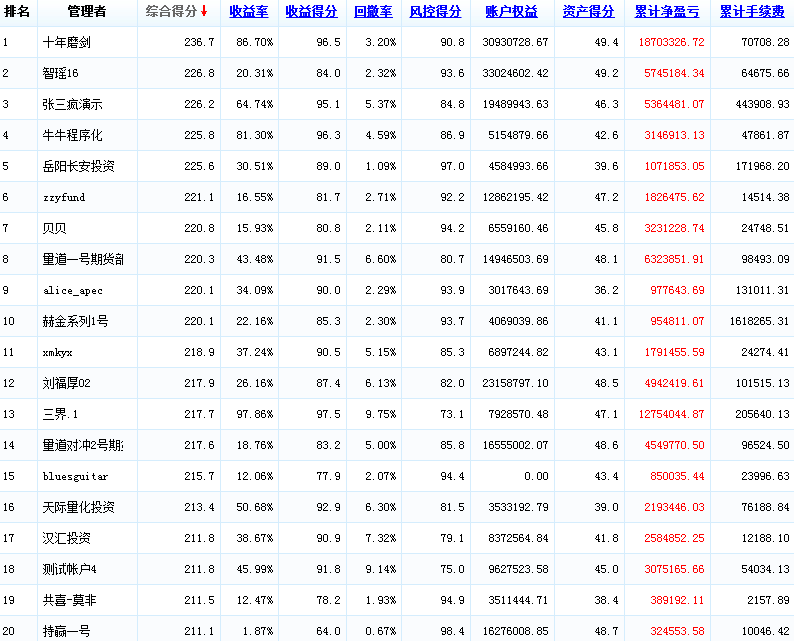
Task: Sort the table by 收益率 column
Action: (x=249, y=12)
